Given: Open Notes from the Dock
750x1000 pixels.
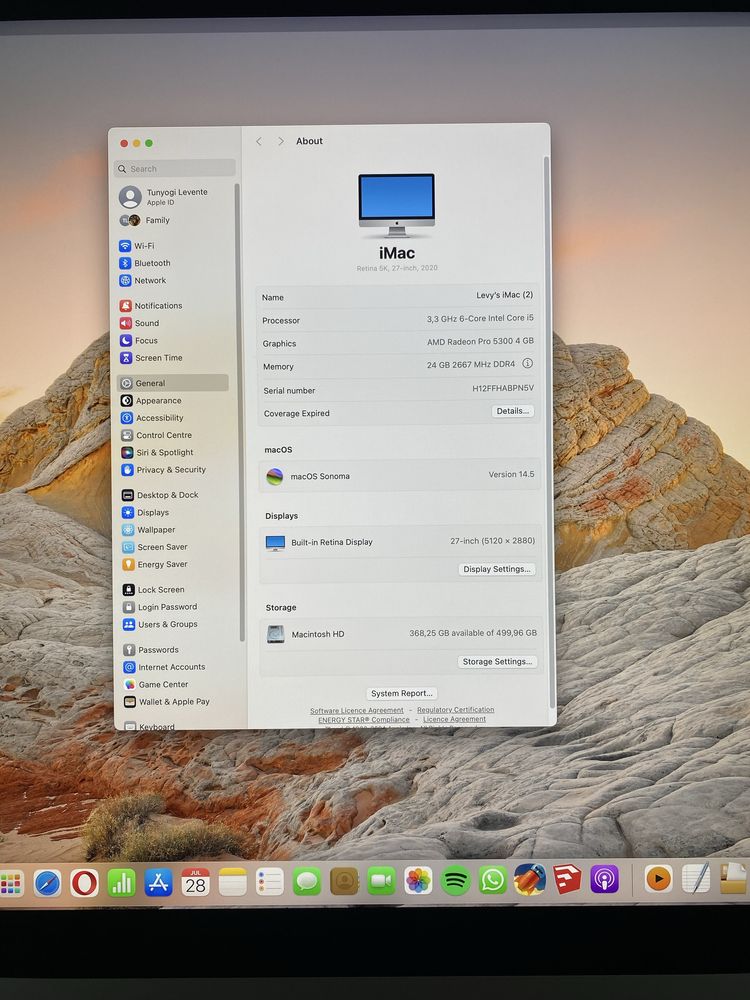Looking at the screenshot, I should click(x=232, y=882).
